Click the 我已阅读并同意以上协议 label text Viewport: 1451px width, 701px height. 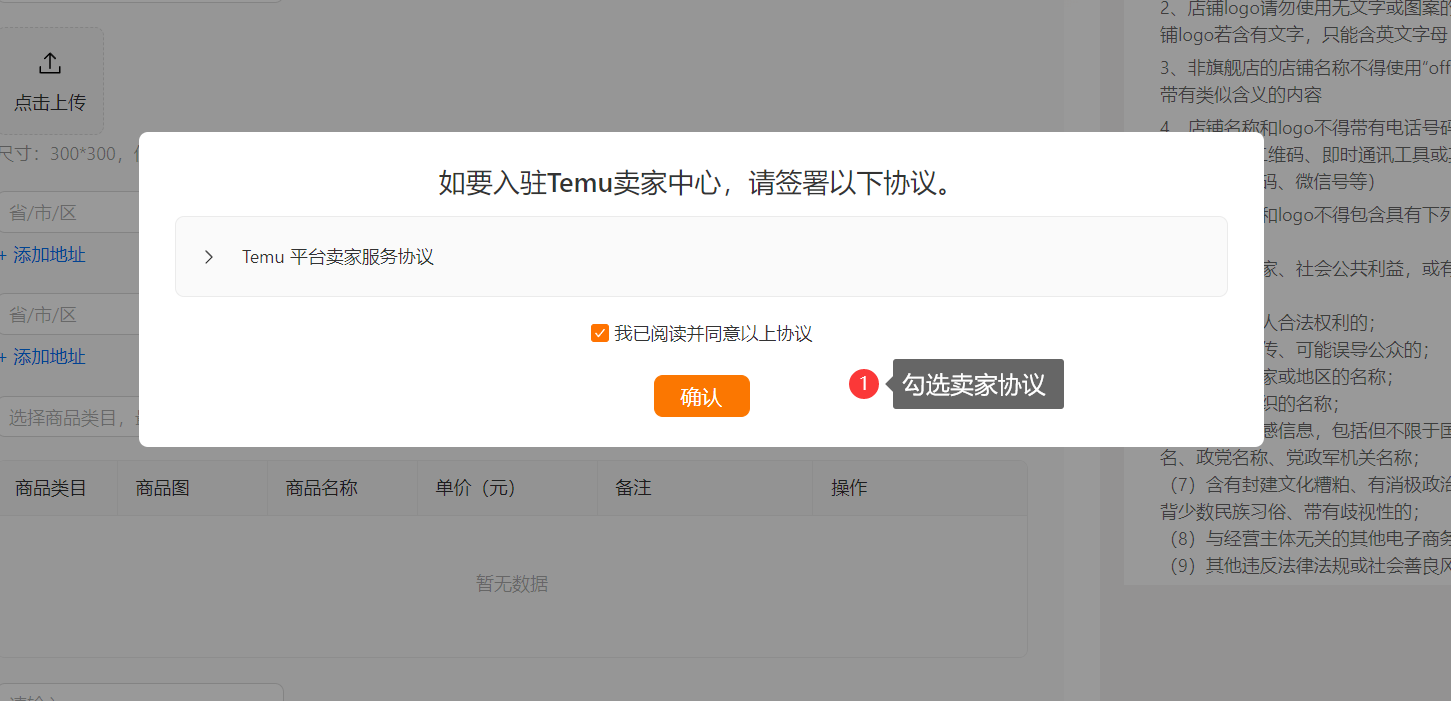tap(713, 334)
